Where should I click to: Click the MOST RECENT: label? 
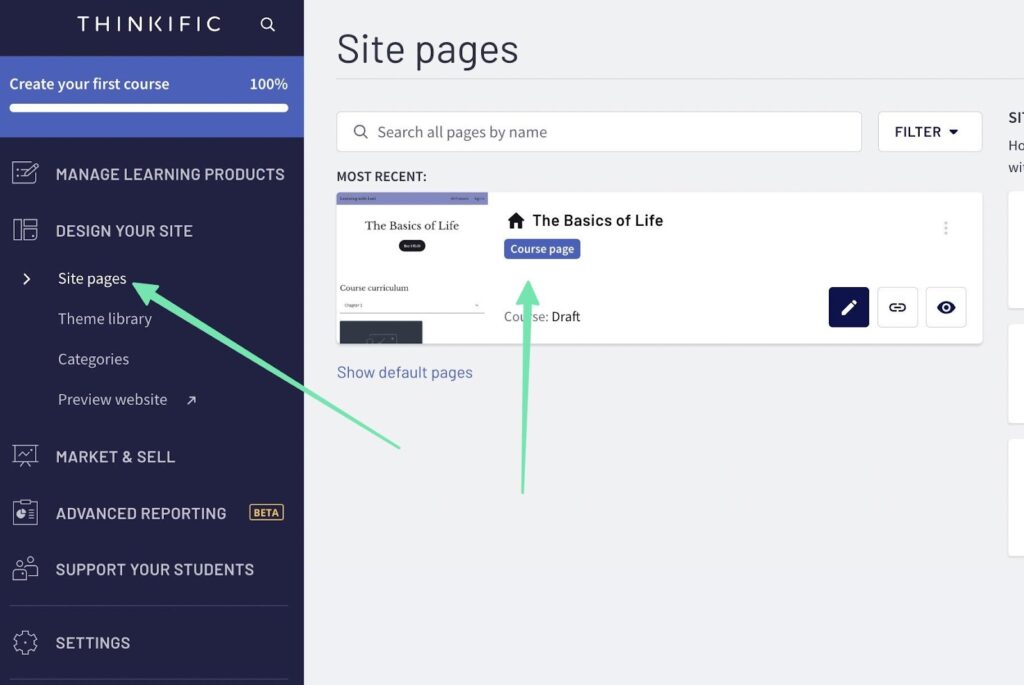[x=381, y=176]
